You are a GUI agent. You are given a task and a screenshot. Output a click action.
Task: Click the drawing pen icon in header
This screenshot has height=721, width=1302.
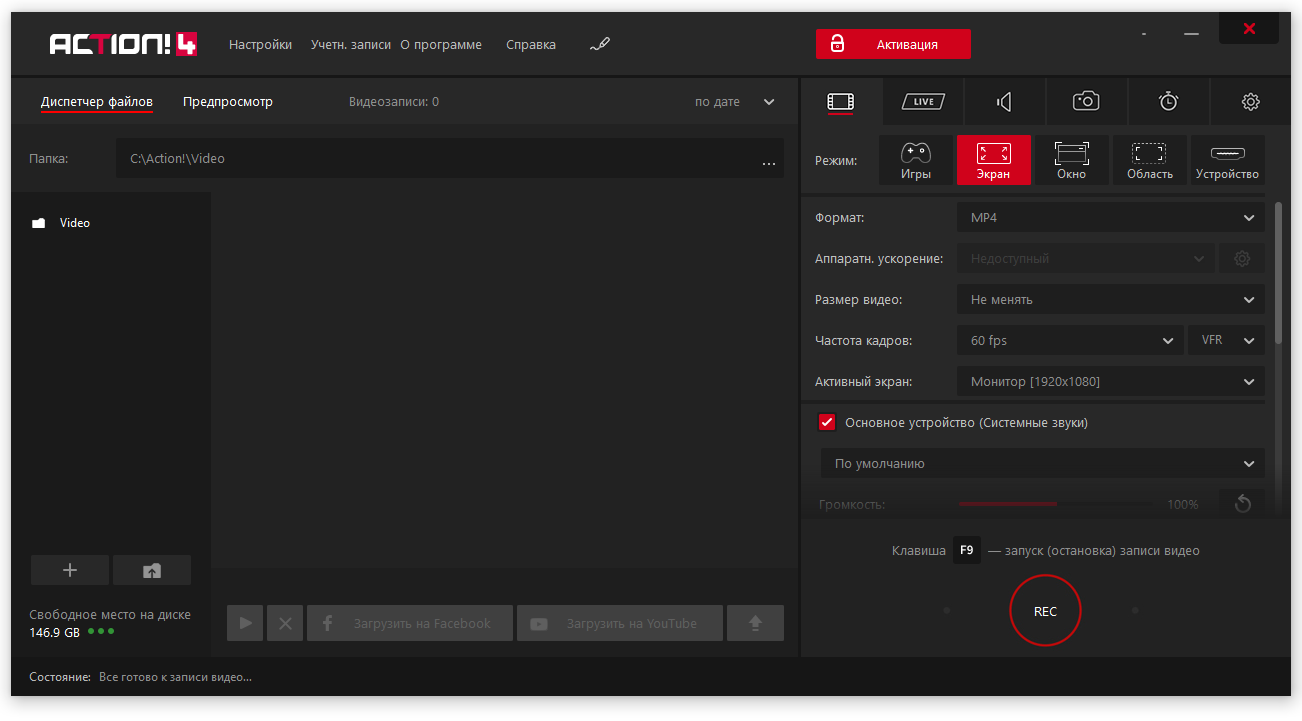pos(599,44)
